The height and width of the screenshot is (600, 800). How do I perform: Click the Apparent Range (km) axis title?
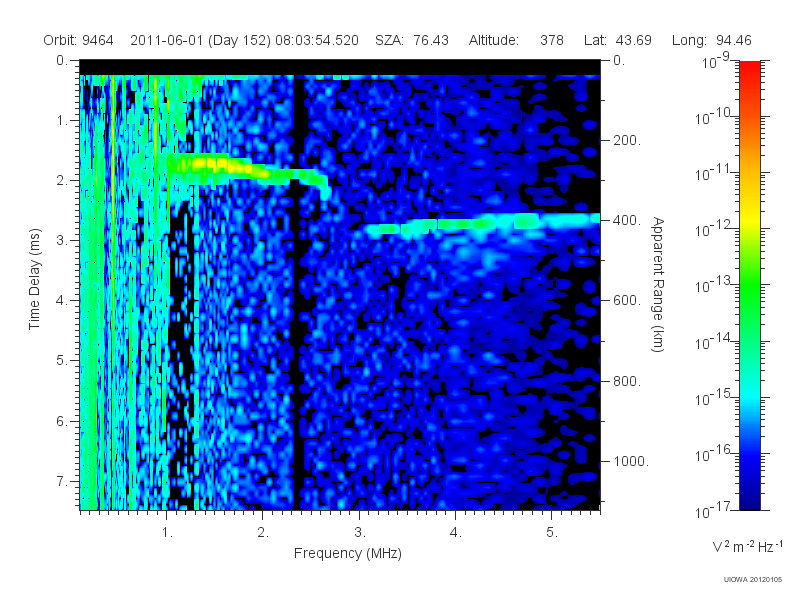point(658,285)
